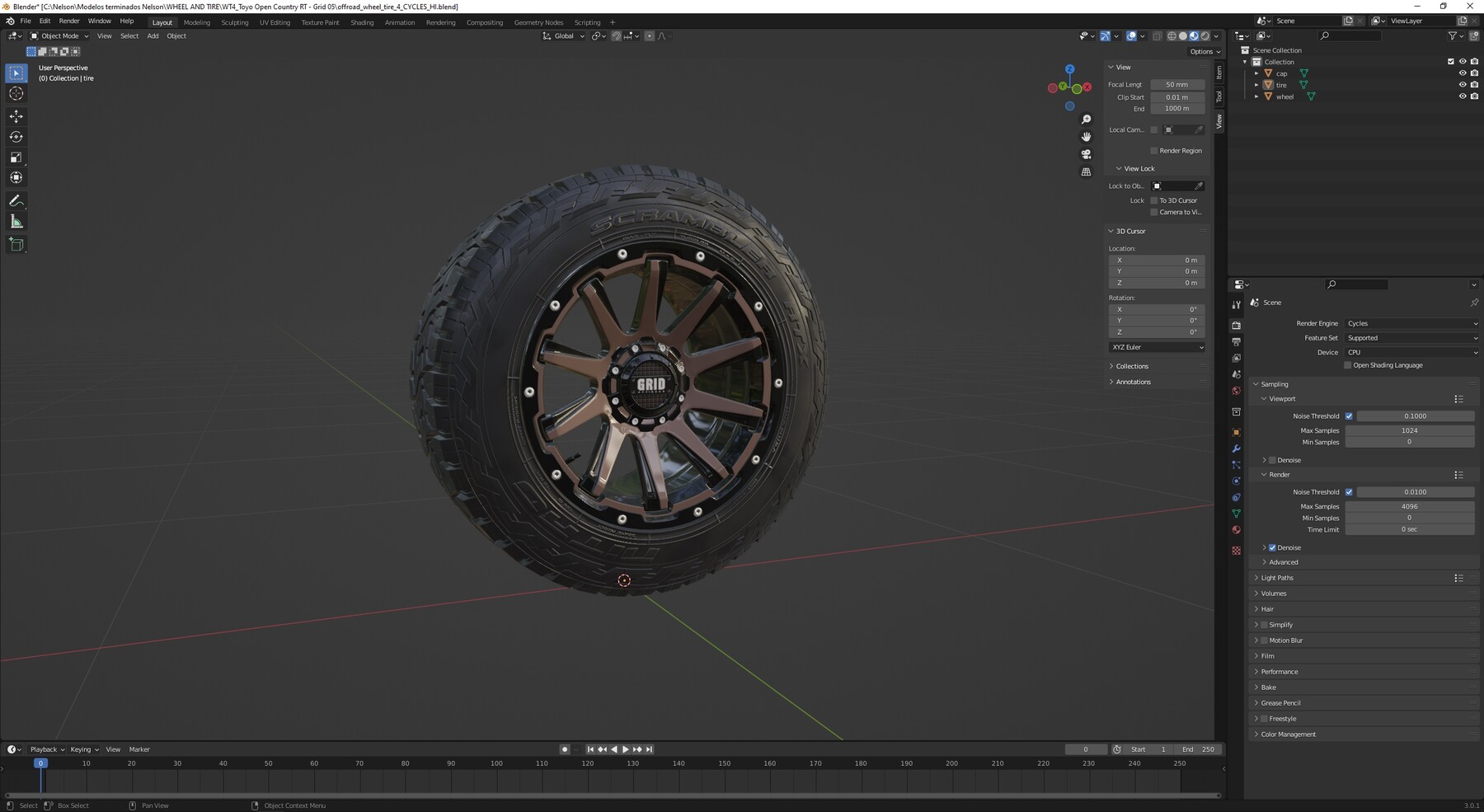
Task: Open the Object Mode dropdown
Action: pyautogui.click(x=58, y=35)
